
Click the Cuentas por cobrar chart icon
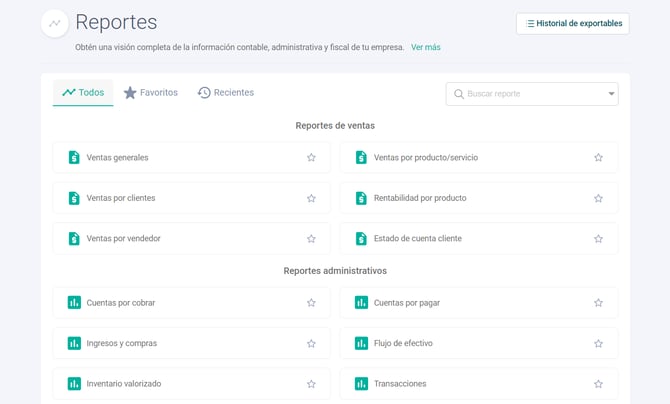74,303
